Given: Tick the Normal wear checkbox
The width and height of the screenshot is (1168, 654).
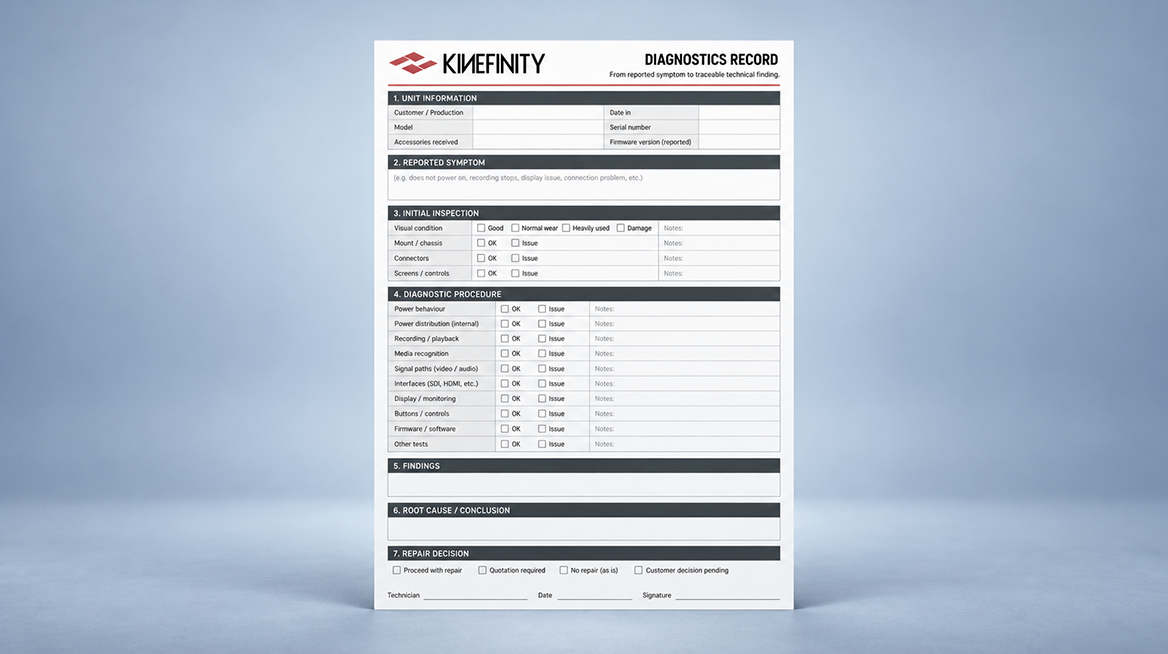Looking at the screenshot, I should point(515,228).
